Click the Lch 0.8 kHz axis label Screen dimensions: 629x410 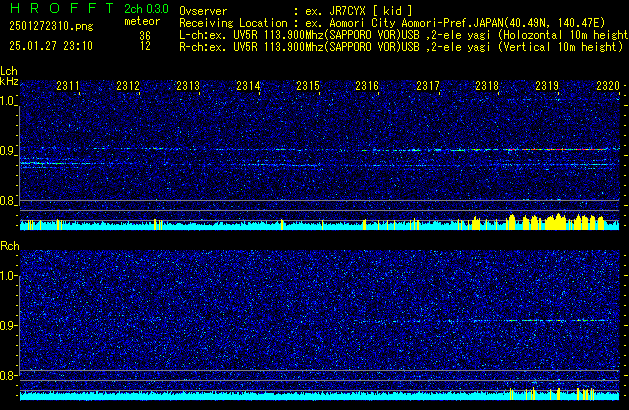pos(8,201)
